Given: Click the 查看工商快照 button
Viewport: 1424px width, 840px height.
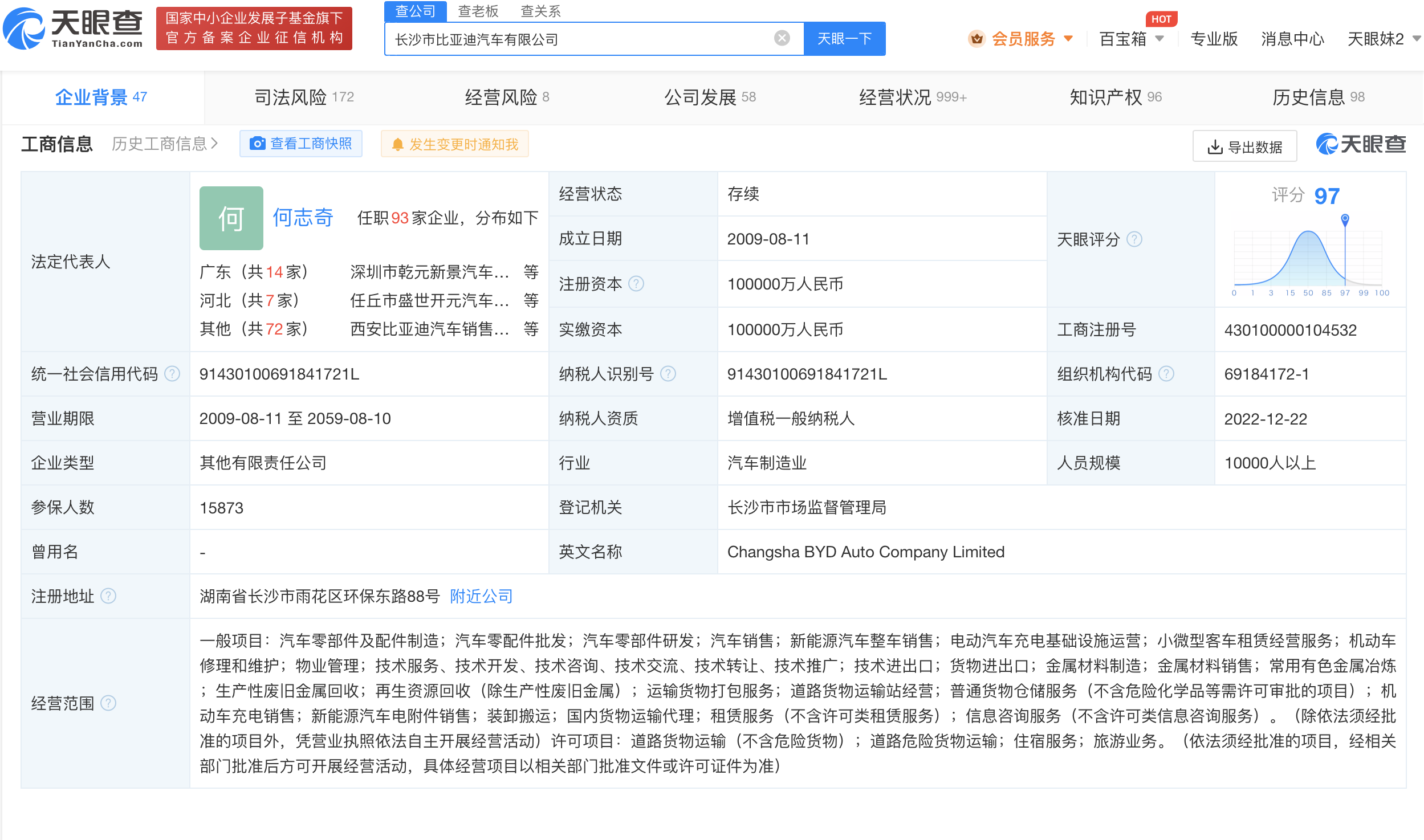Looking at the screenshot, I should [x=301, y=144].
